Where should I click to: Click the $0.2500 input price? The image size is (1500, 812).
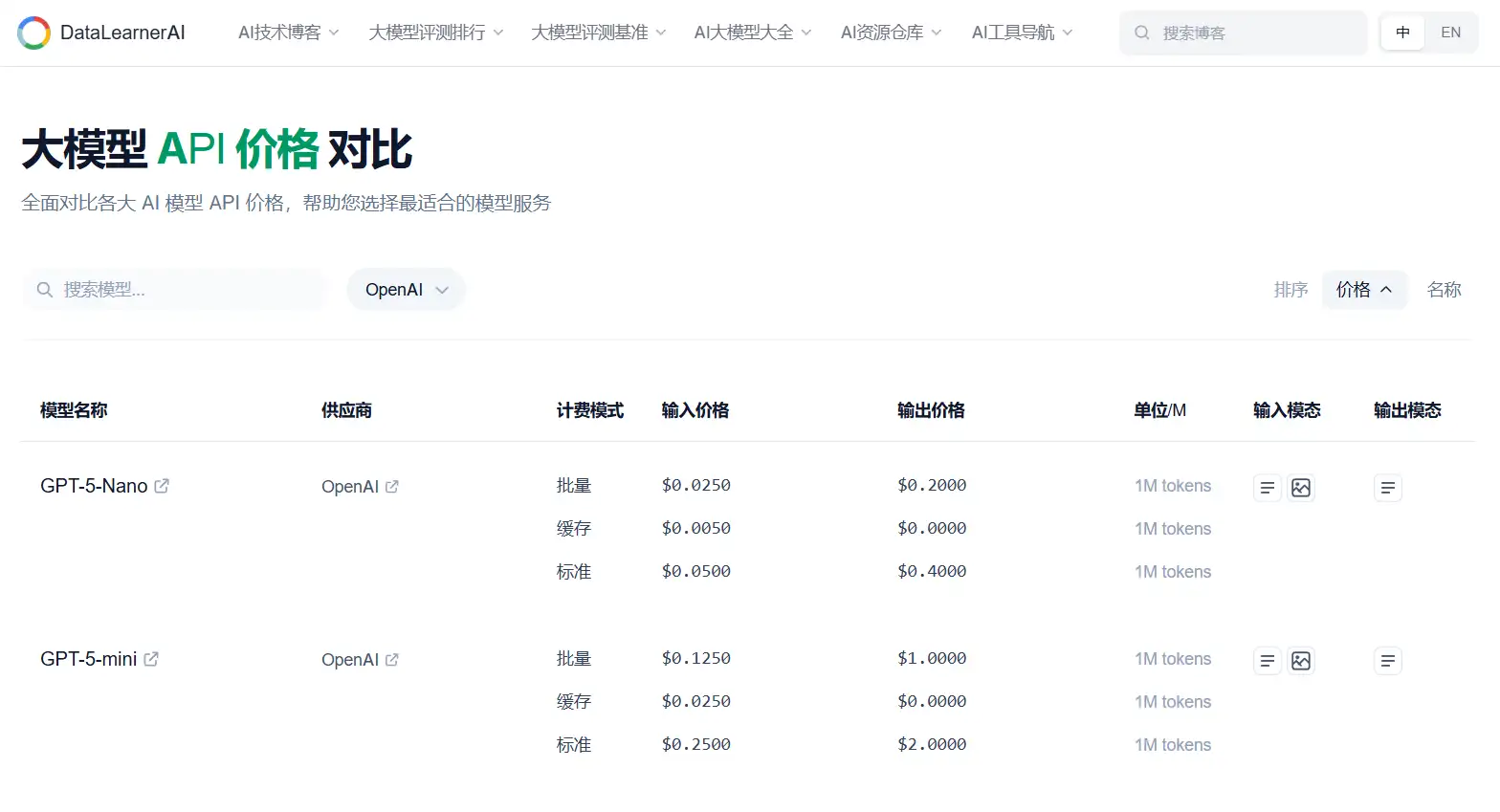(x=696, y=744)
